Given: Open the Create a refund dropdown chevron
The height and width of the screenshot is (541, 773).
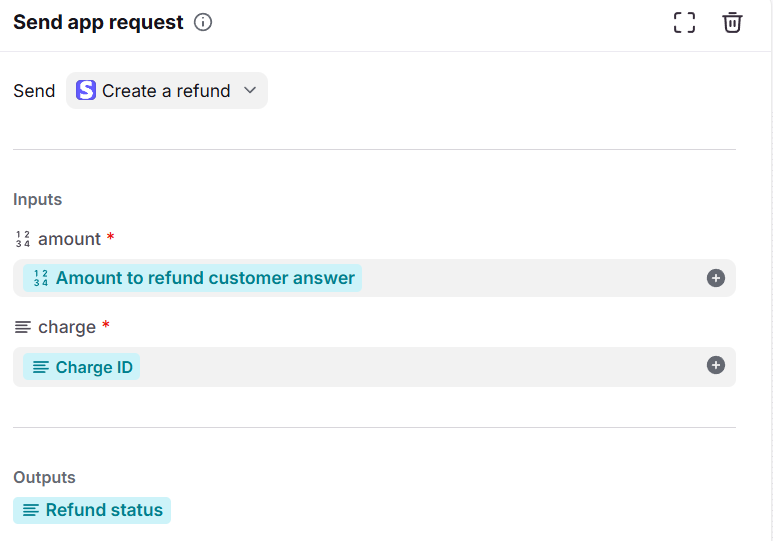Looking at the screenshot, I should [x=251, y=91].
